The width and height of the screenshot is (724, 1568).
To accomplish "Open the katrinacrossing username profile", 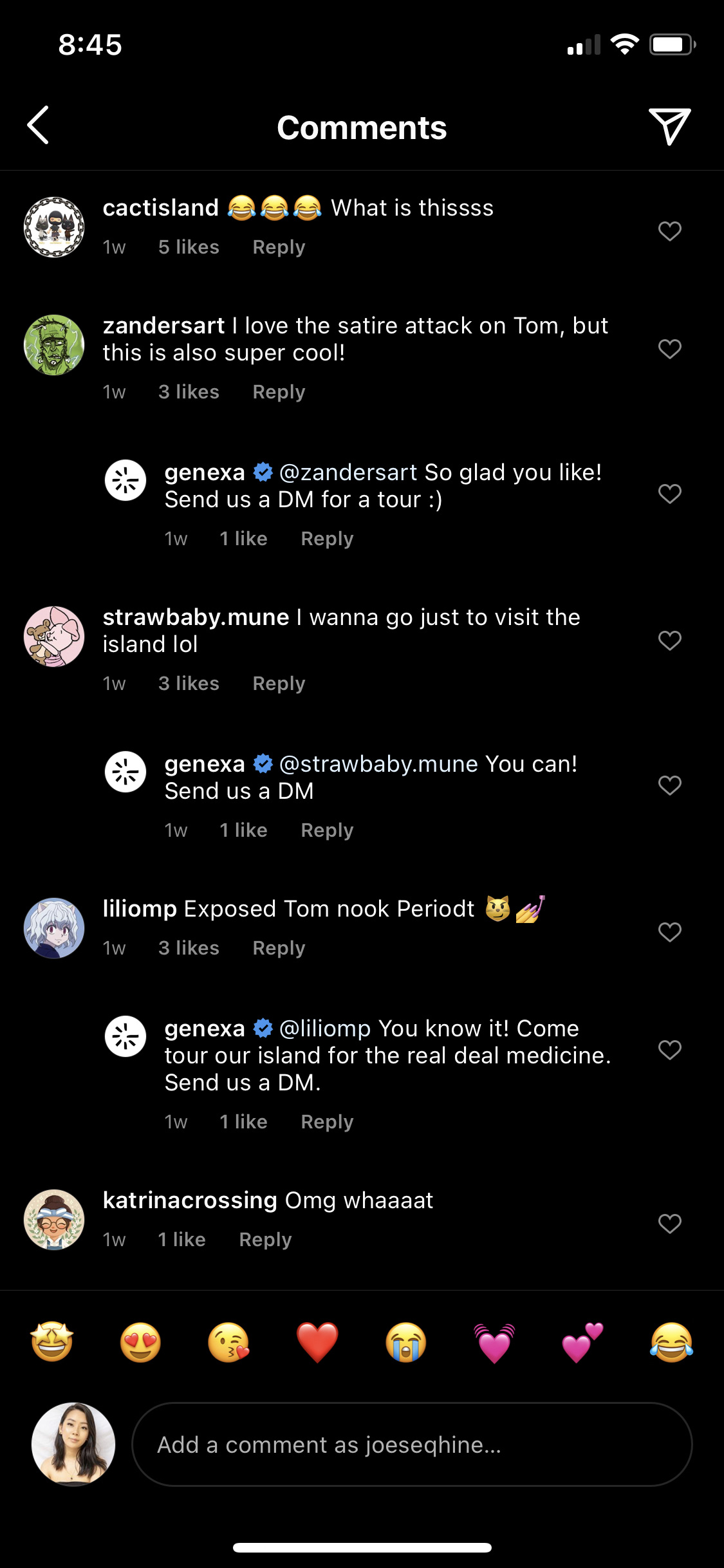I will [190, 1200].
